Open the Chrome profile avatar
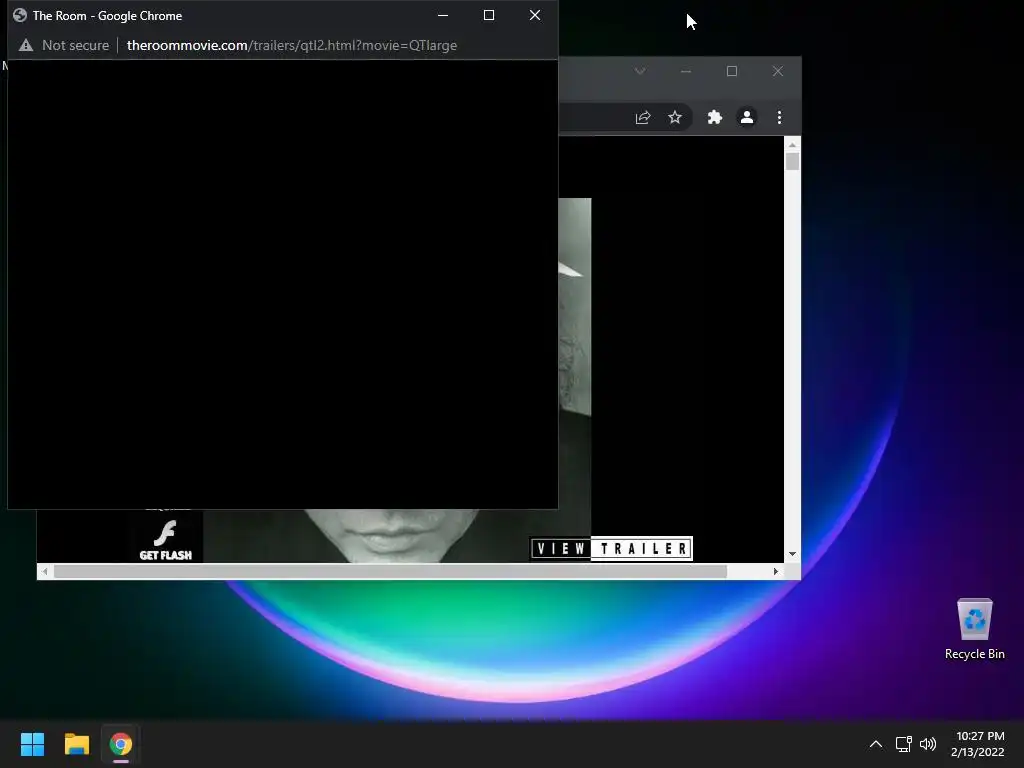 746,118
